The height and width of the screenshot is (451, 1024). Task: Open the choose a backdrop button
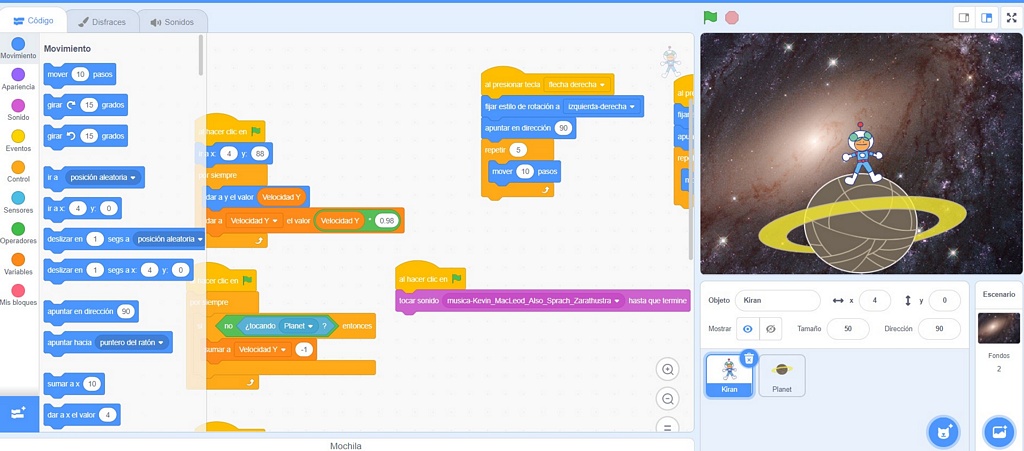998,431
